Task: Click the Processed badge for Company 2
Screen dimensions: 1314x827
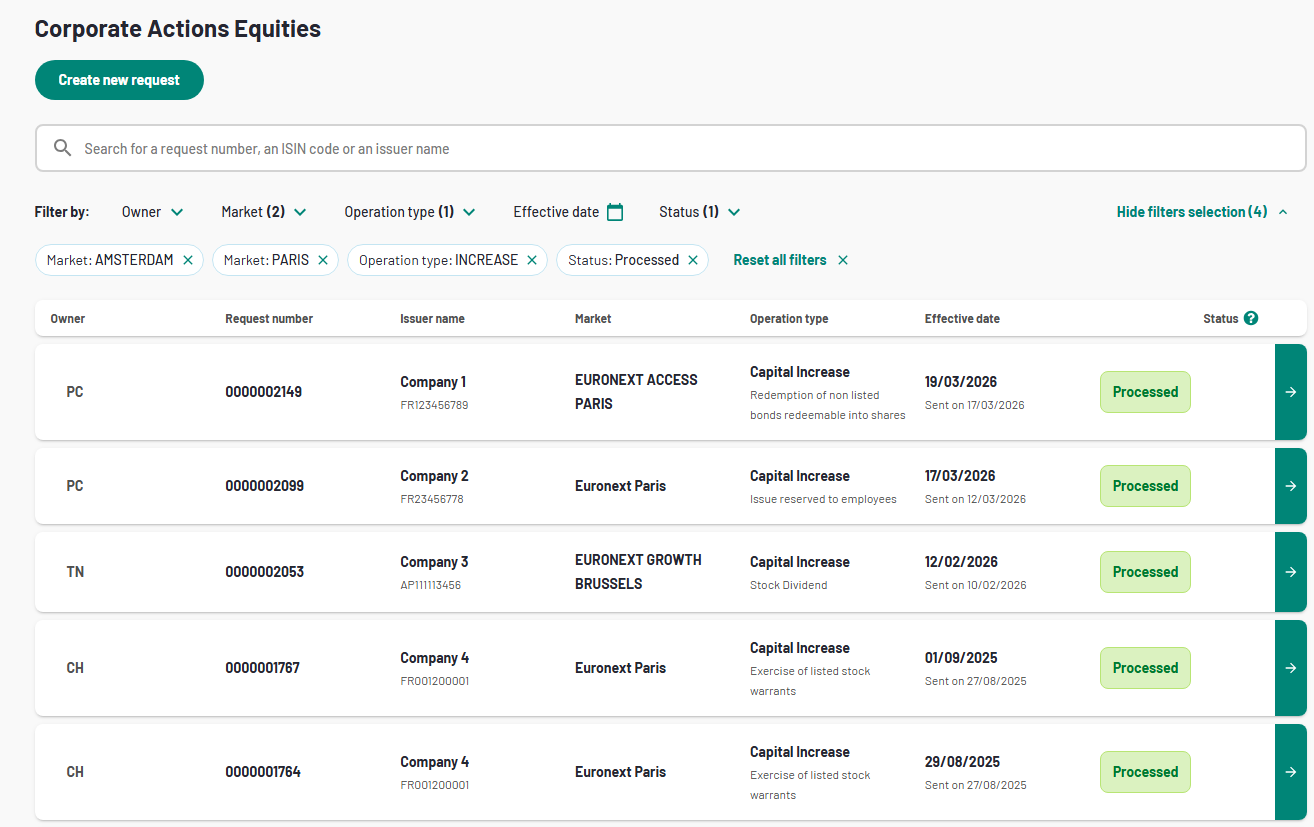Action: 1145,486
